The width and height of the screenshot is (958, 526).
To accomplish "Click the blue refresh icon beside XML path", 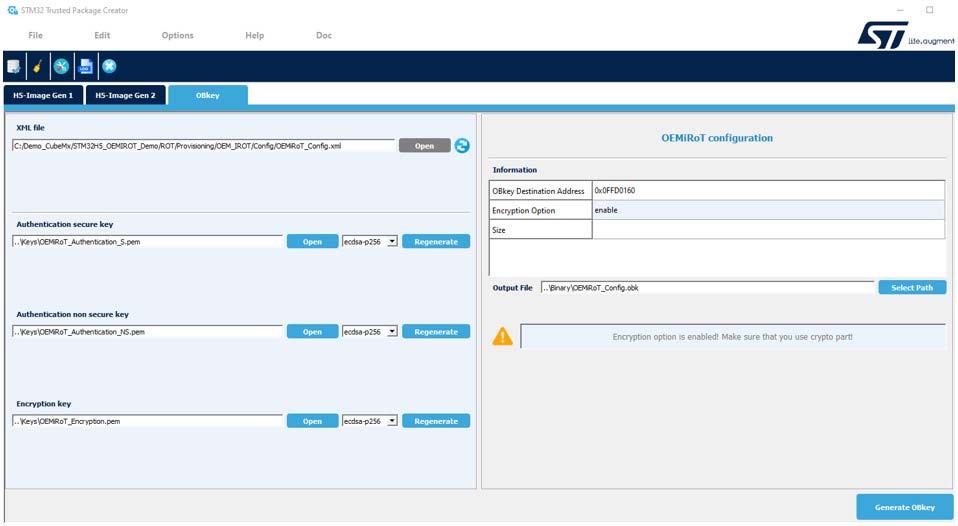I will pos(462,145).
